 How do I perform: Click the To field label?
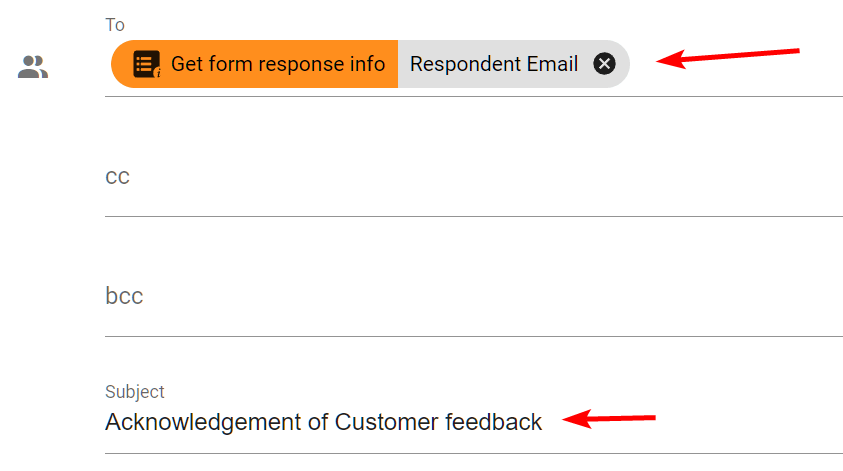pyautogui.click(x=115, y=25)
